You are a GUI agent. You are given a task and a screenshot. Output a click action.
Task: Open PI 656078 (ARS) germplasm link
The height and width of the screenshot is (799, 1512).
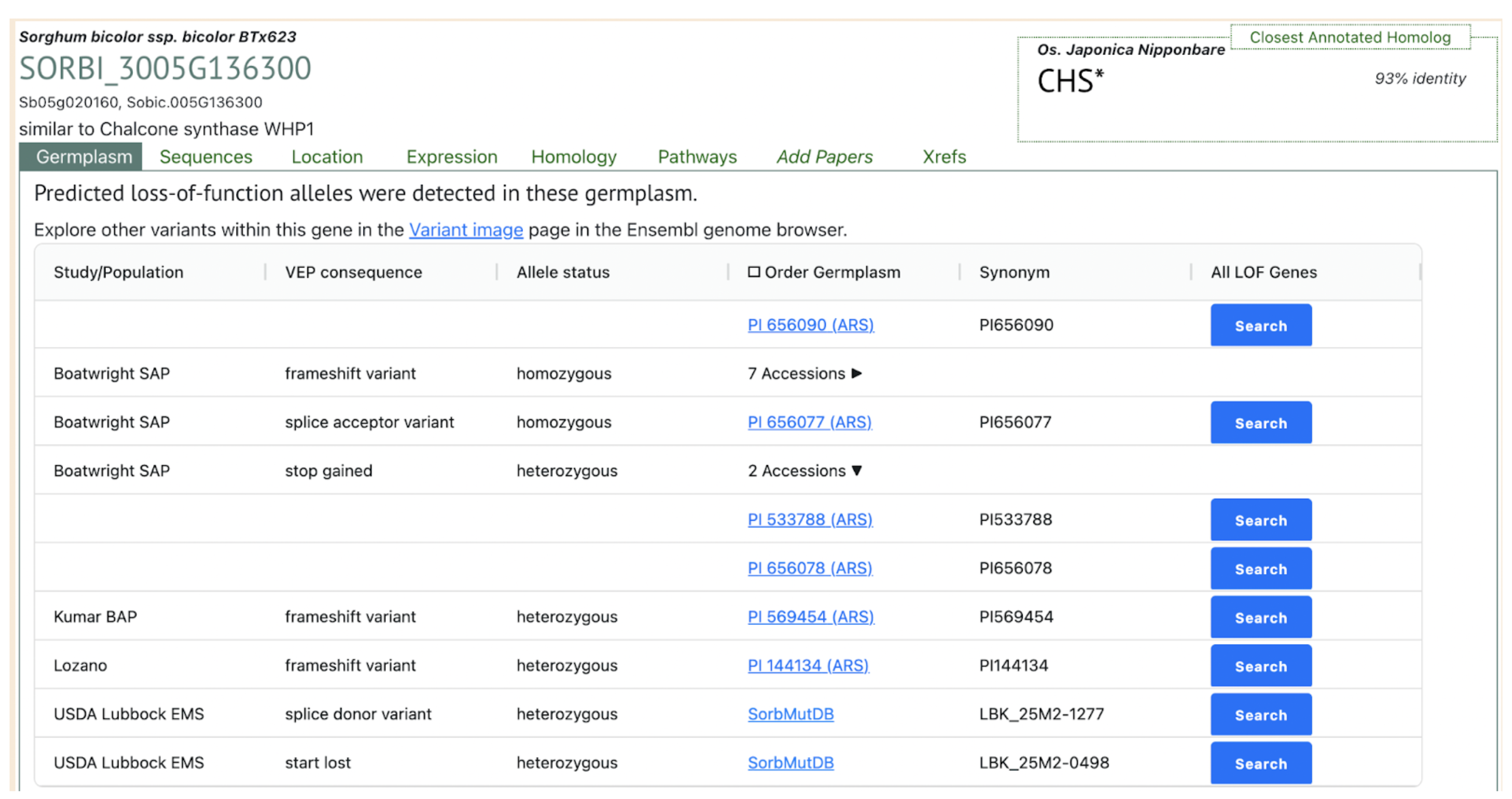pyautogui.click(x=810, y=568)
